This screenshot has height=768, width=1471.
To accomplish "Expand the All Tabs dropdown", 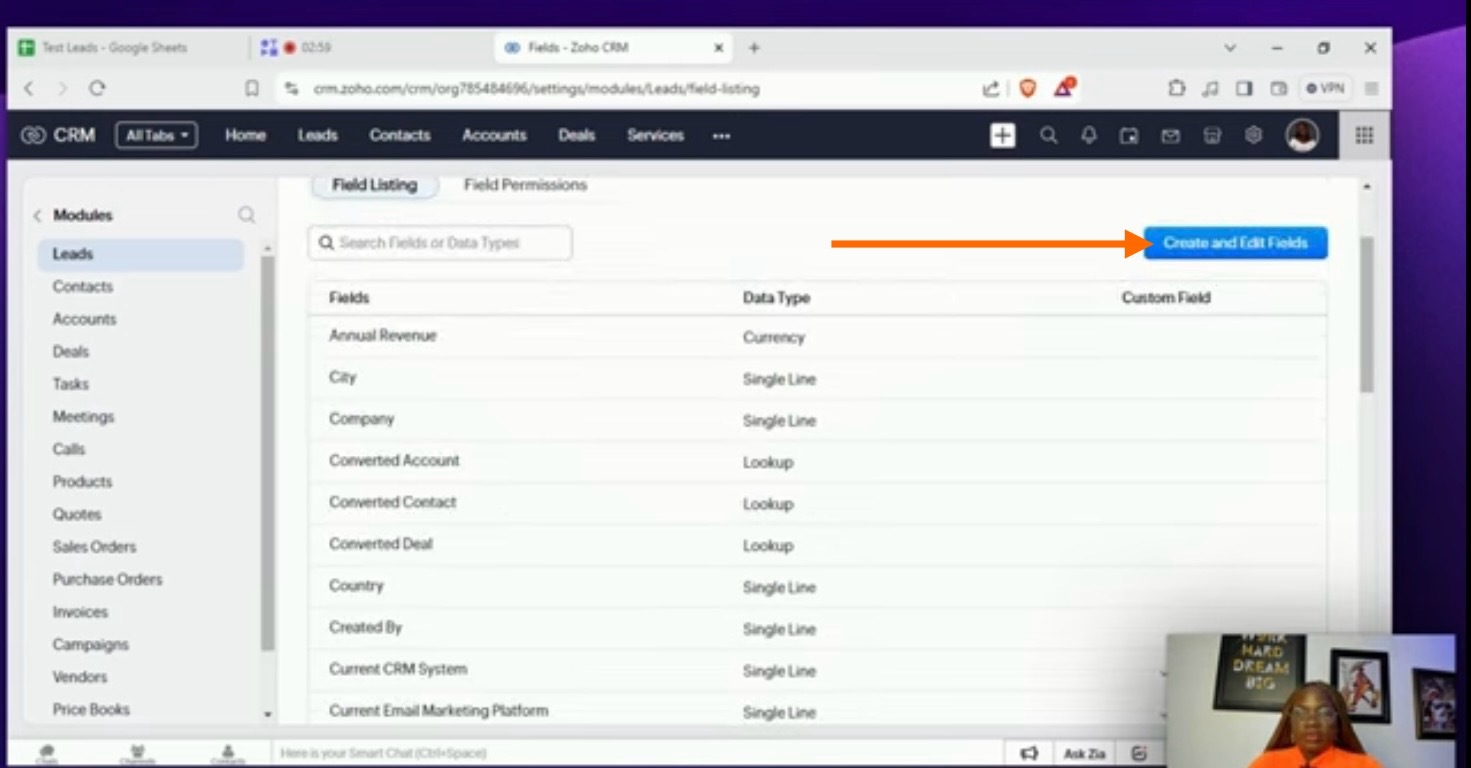I will [x=156, y=136].
